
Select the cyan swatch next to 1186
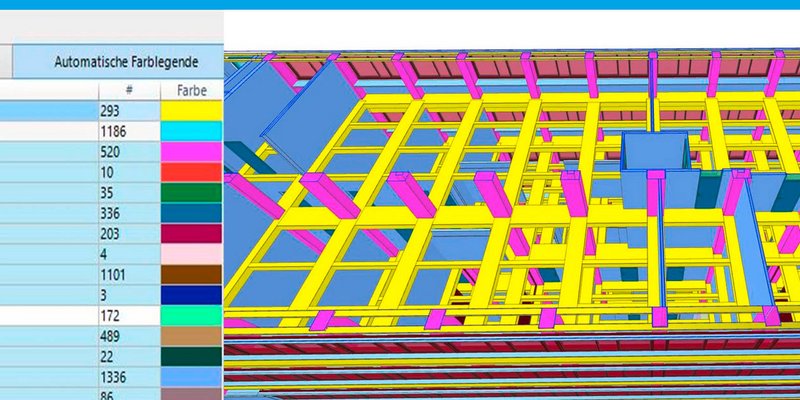tap(191, 131)
